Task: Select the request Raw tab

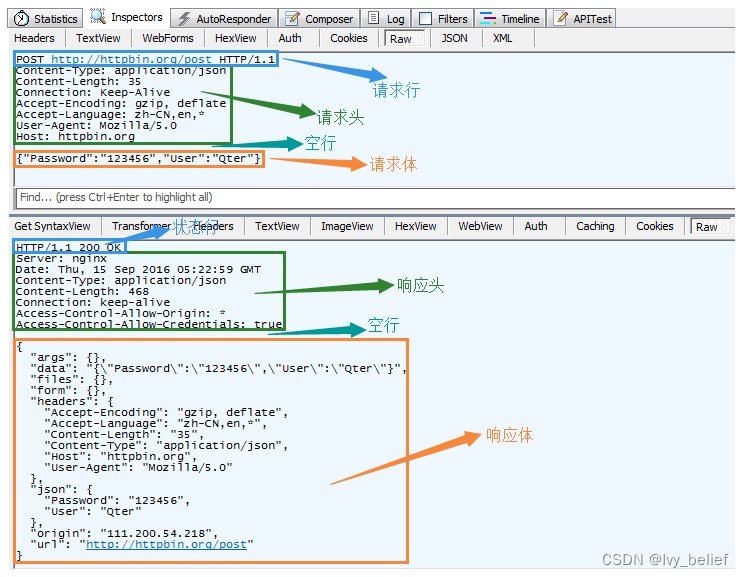Action: click(x=404, y=38)
